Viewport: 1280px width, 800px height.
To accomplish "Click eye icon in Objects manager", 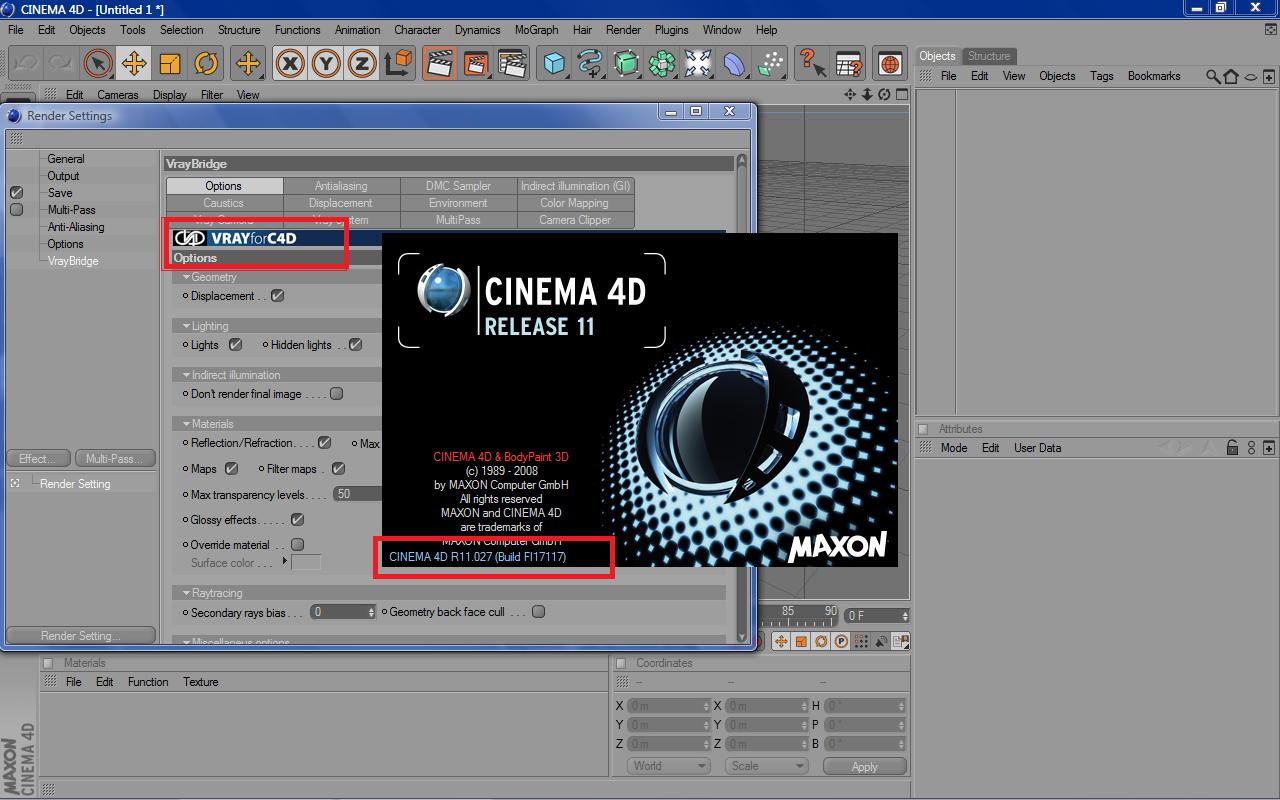I will [x=1250, y=76].
